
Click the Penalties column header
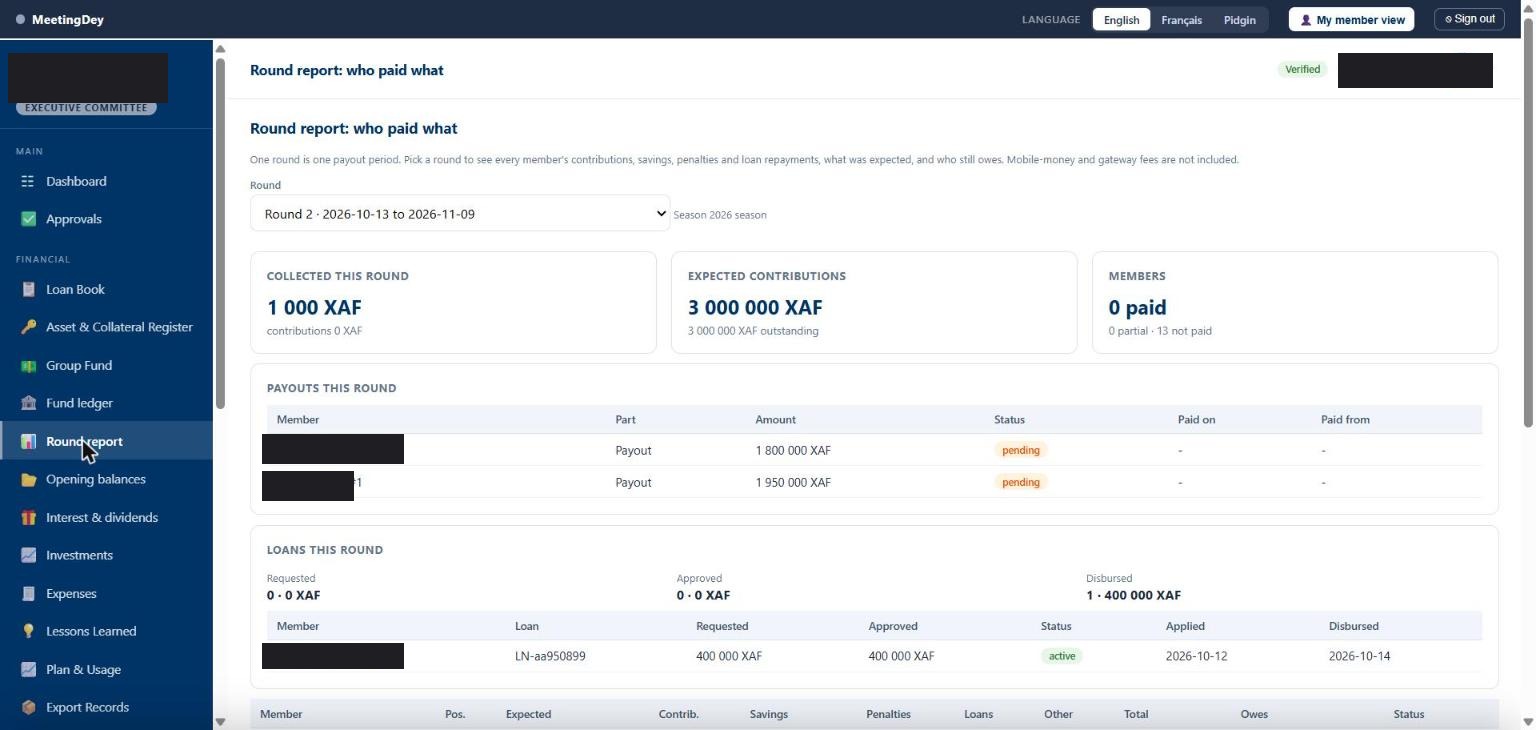tap(888, 714)
